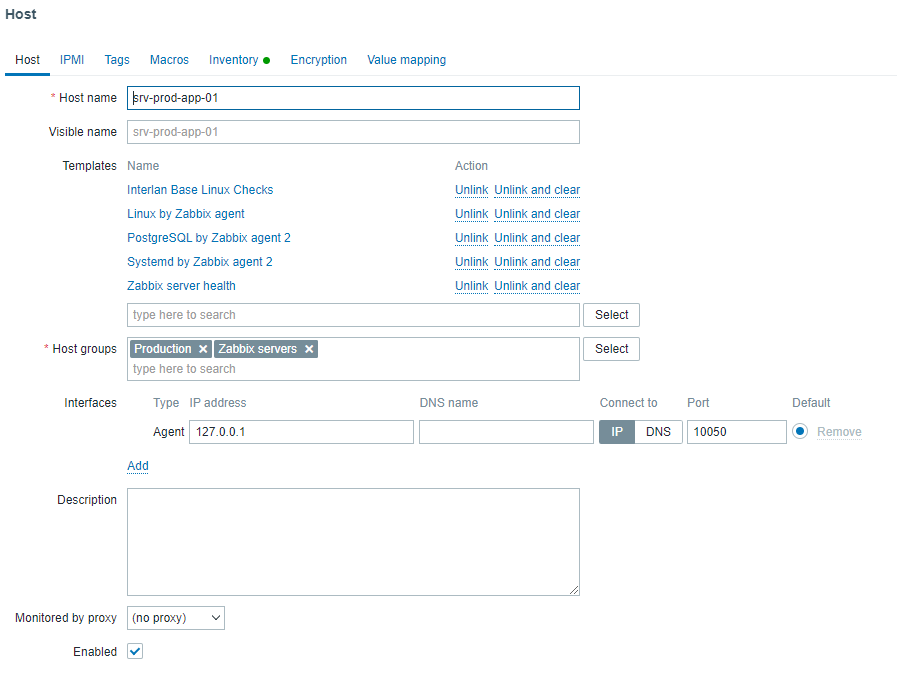This screenshot has width=897, height=675.
Task: Open the Inventory tab
Action: point(234,60)
